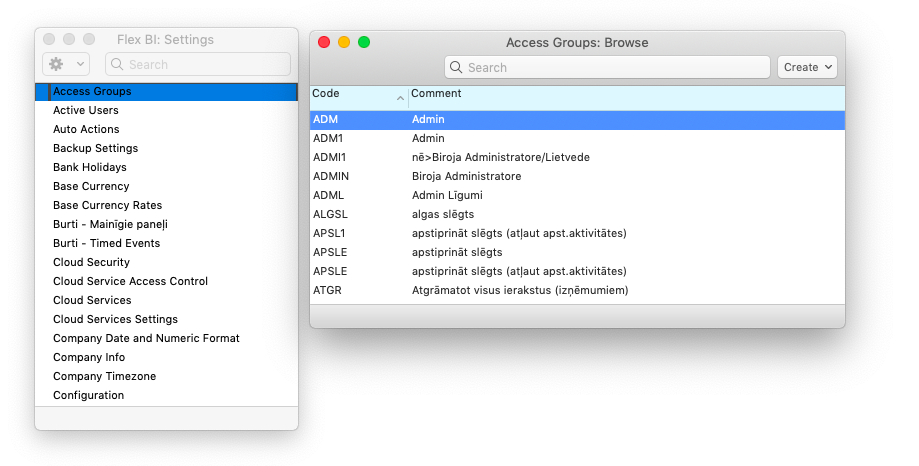Image resolution: width=919 pixels, height=466 pixels.
Task: Open Company Info settings entry
Action: pos(89,357)
